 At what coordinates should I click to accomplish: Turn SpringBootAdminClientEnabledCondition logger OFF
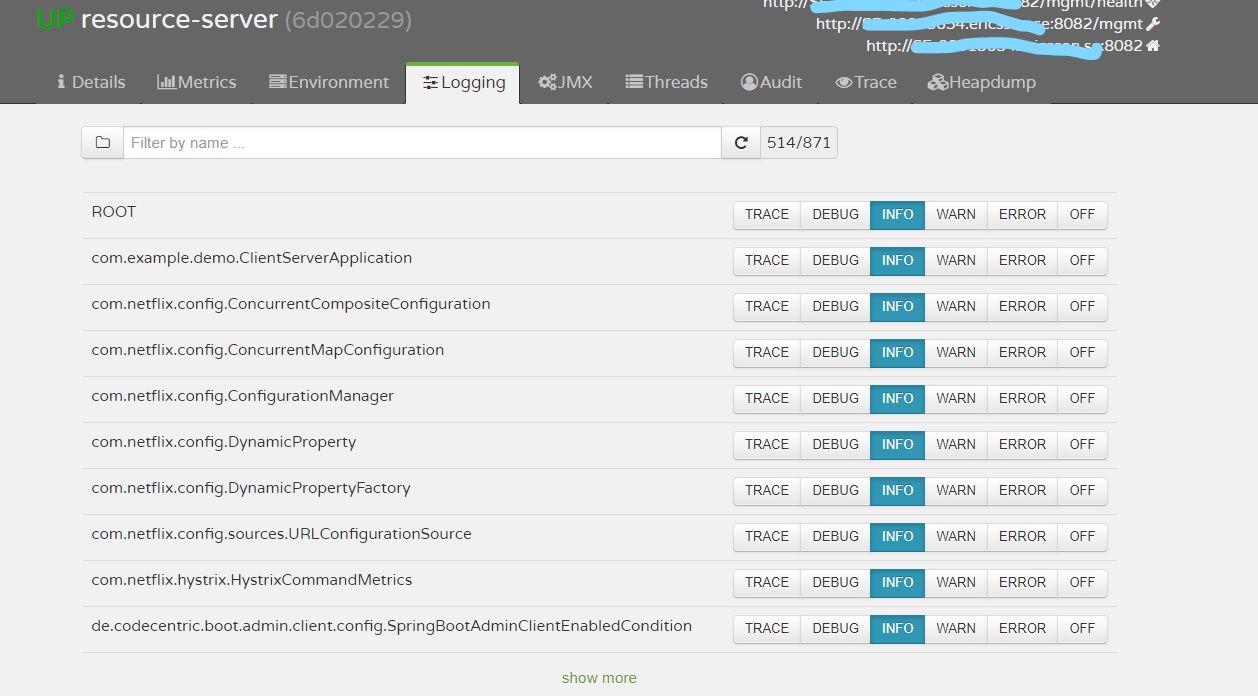(1082, 629)
